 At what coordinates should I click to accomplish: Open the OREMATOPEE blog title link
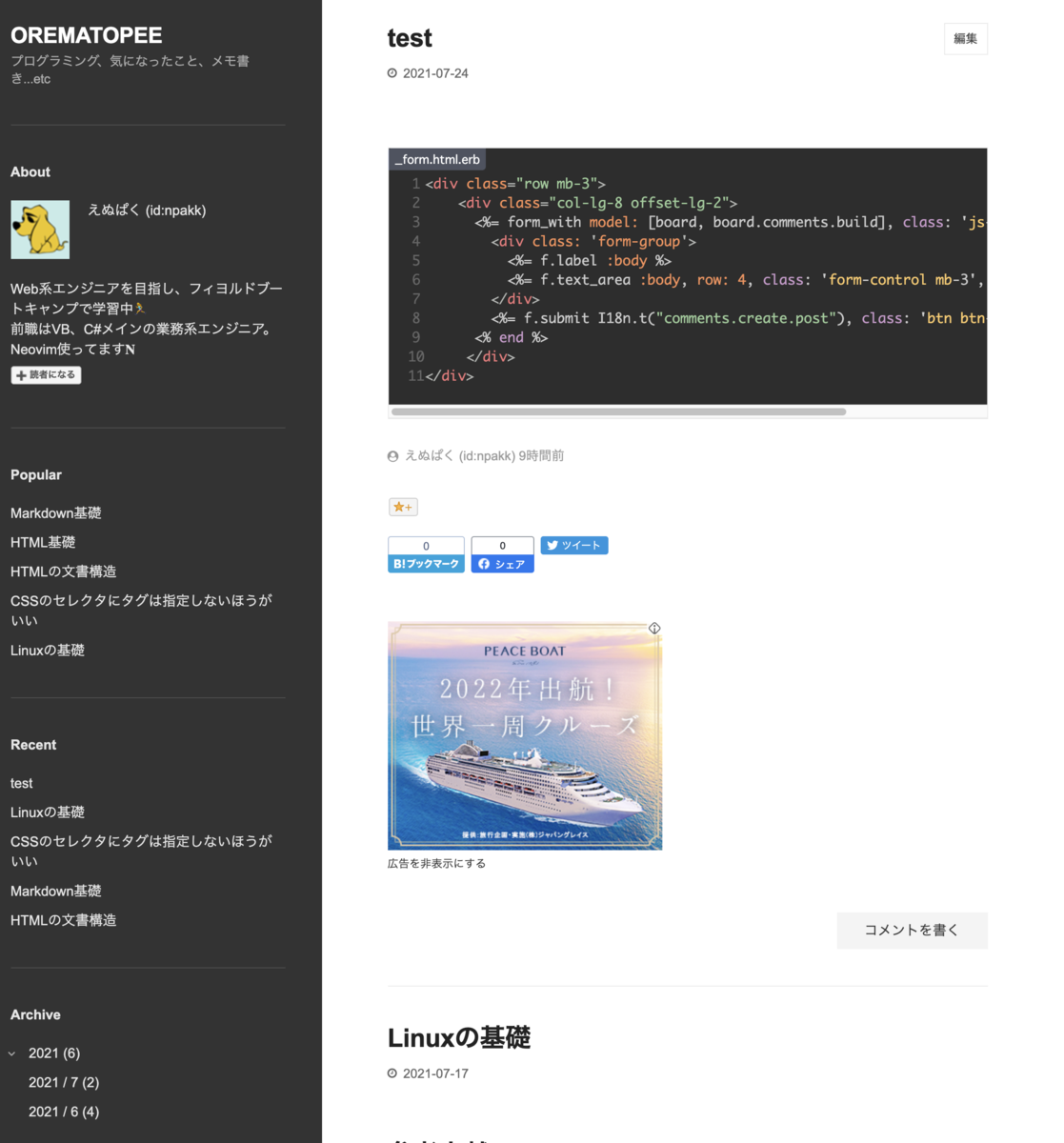coord(87,35)
